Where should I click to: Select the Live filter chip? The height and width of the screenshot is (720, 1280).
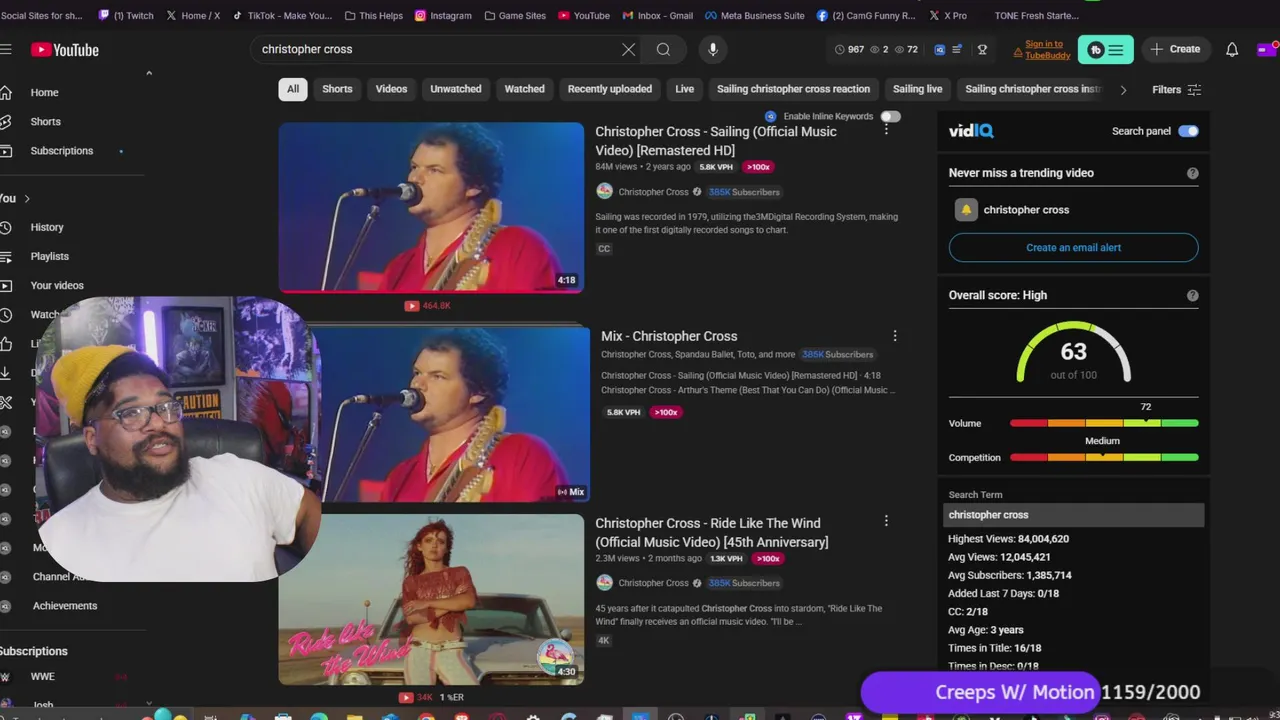pos(684,89)
